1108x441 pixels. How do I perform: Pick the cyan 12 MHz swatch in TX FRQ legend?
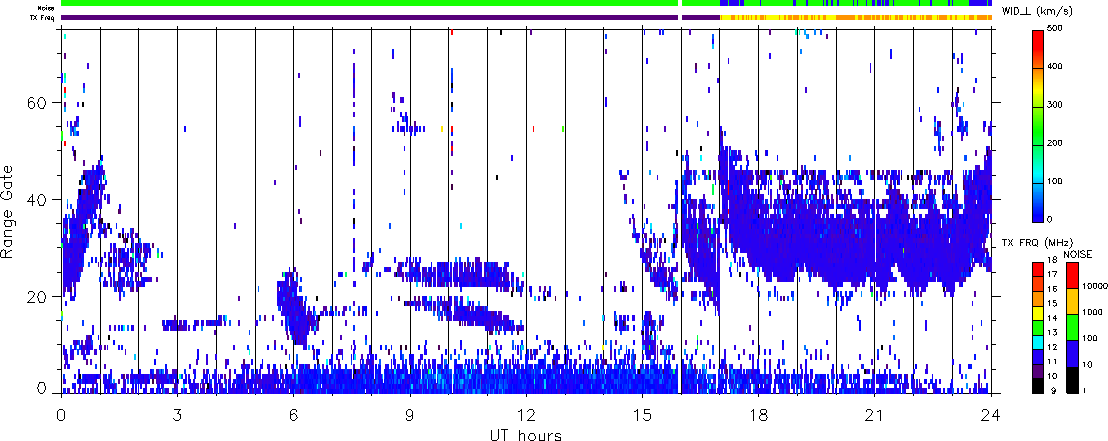[1036, 341]
